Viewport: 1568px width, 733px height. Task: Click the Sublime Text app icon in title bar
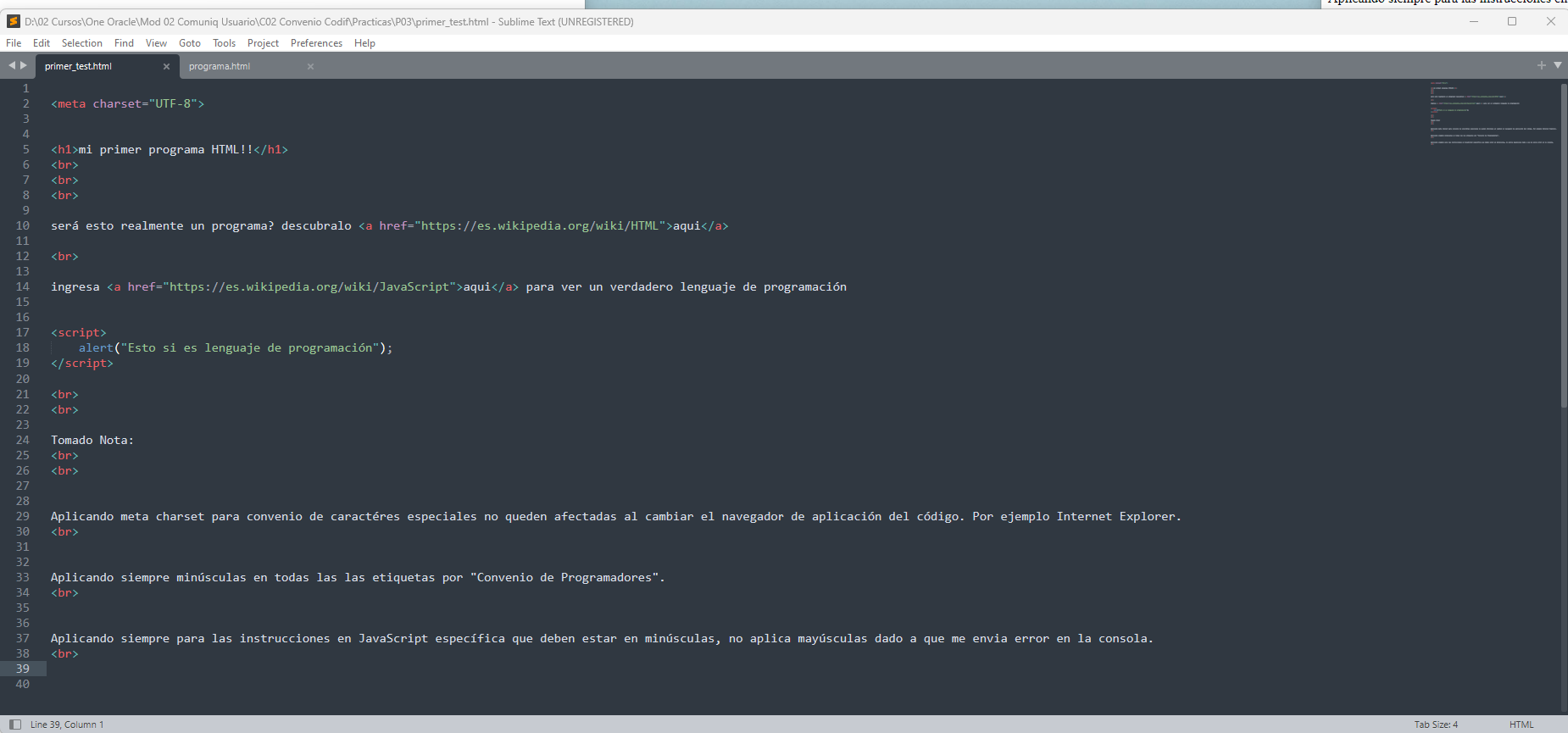click(13, 21)
